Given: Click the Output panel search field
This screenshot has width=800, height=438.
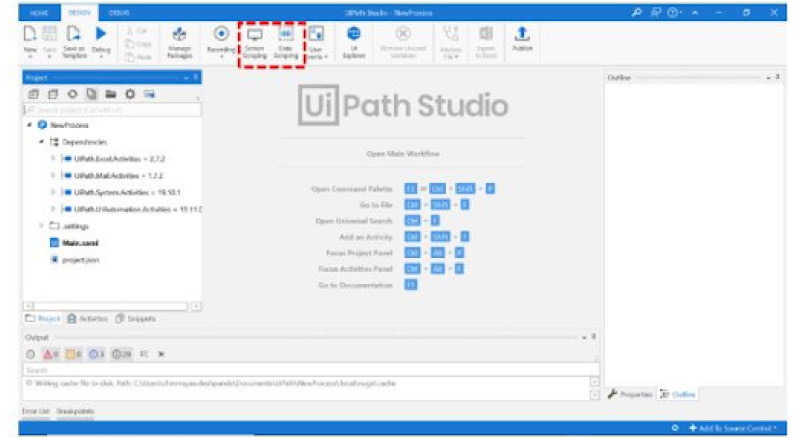Looking at the screenshot, I should point(310,370).
